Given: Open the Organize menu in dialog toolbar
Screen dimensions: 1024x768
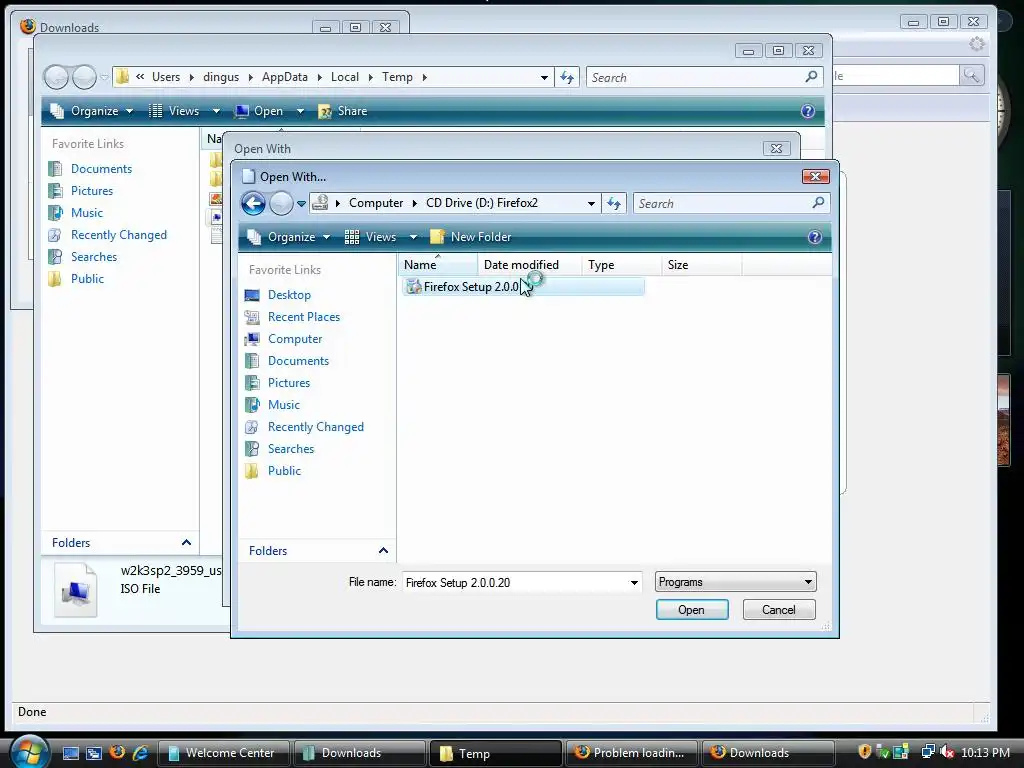Looking at the screenshot, I should (289, 237).
